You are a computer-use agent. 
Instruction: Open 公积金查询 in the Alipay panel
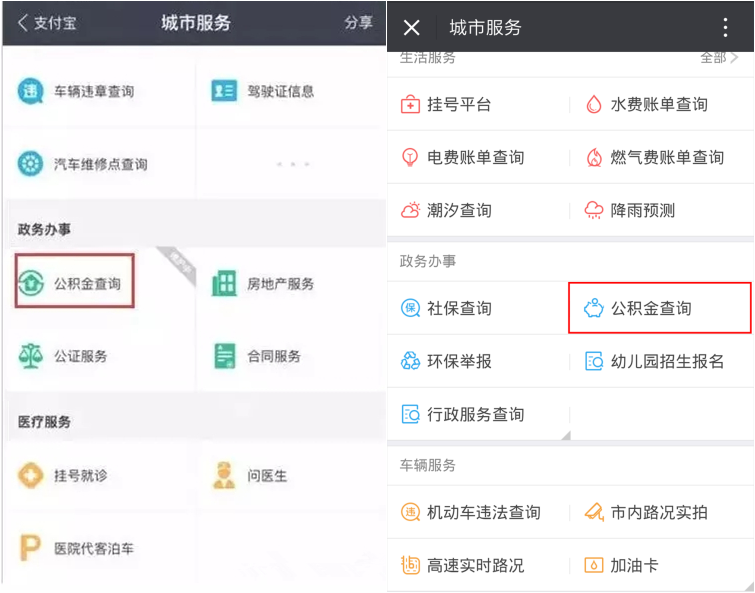pos(75,283)
